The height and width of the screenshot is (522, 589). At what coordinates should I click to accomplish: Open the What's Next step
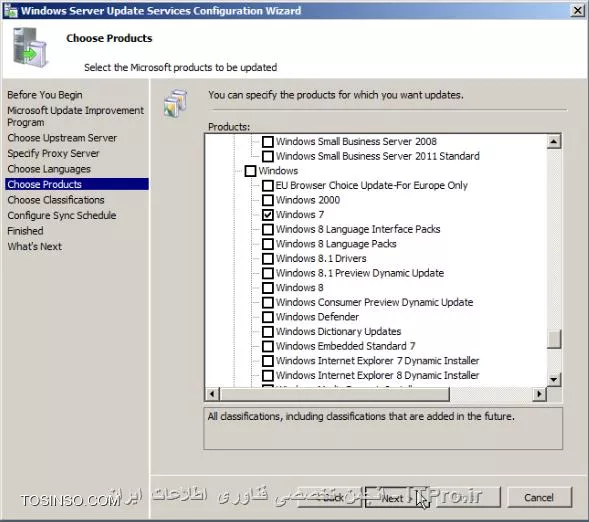pos(35,246)
